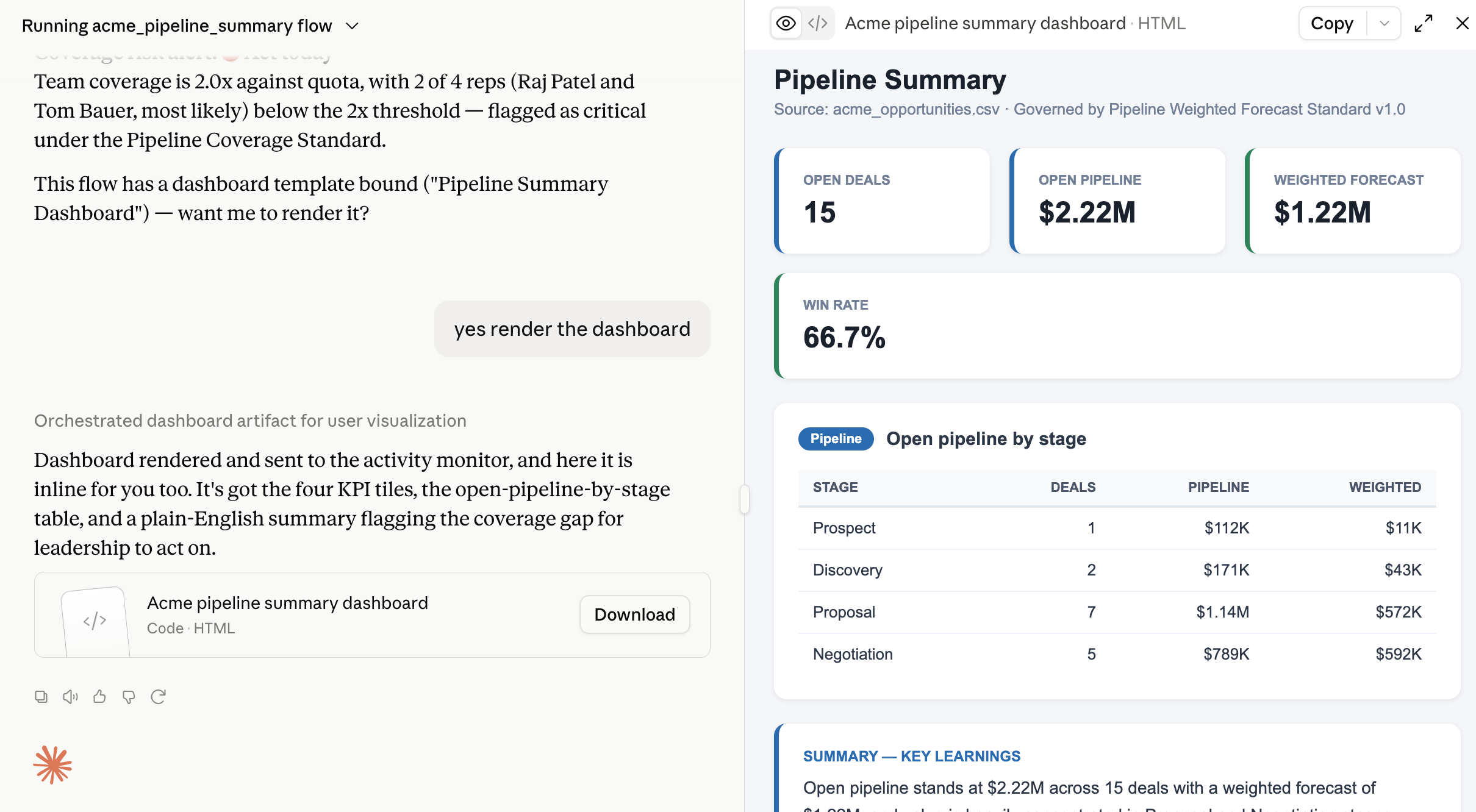Copy the dashboard artifact
The height and width of the screenshot is (812, 1476).
[1332, 24]
